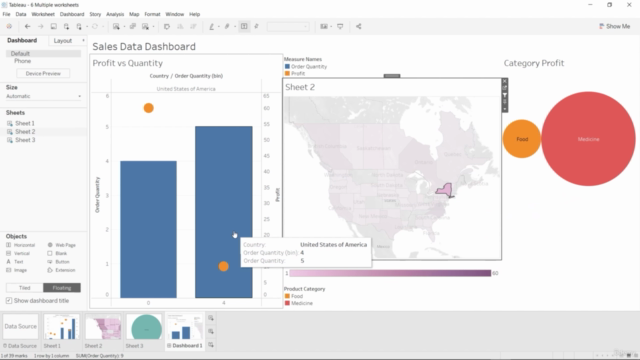Click the Share workbook icon
The image size is (640, 360).
coord(358,27)
